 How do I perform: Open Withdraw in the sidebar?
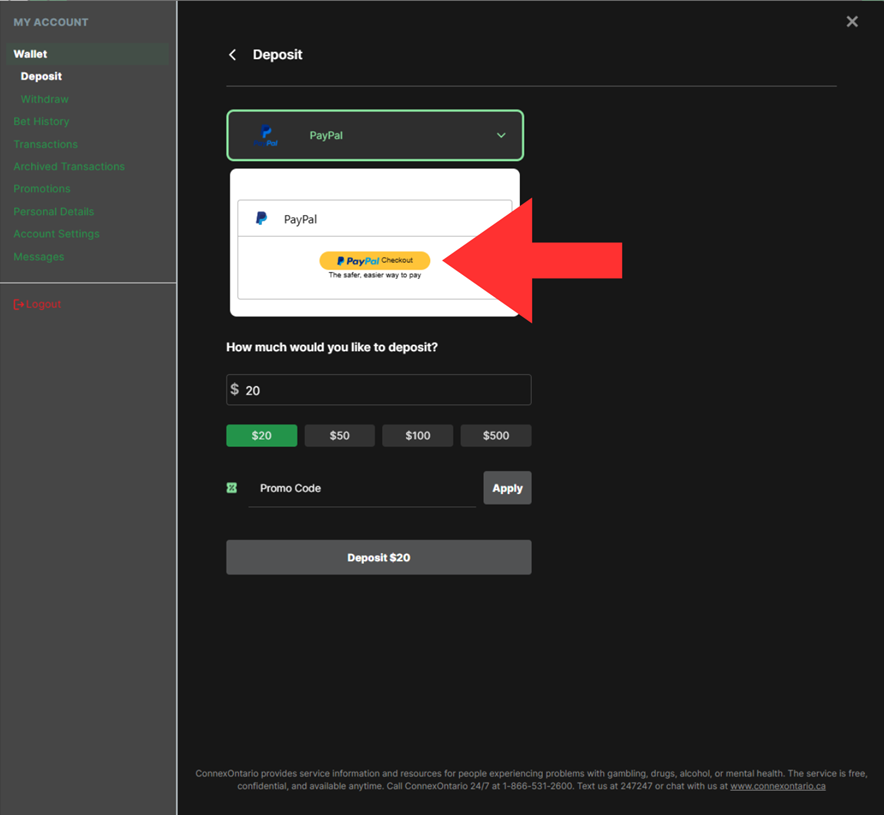pyautogui.click(x=45, y=99)
